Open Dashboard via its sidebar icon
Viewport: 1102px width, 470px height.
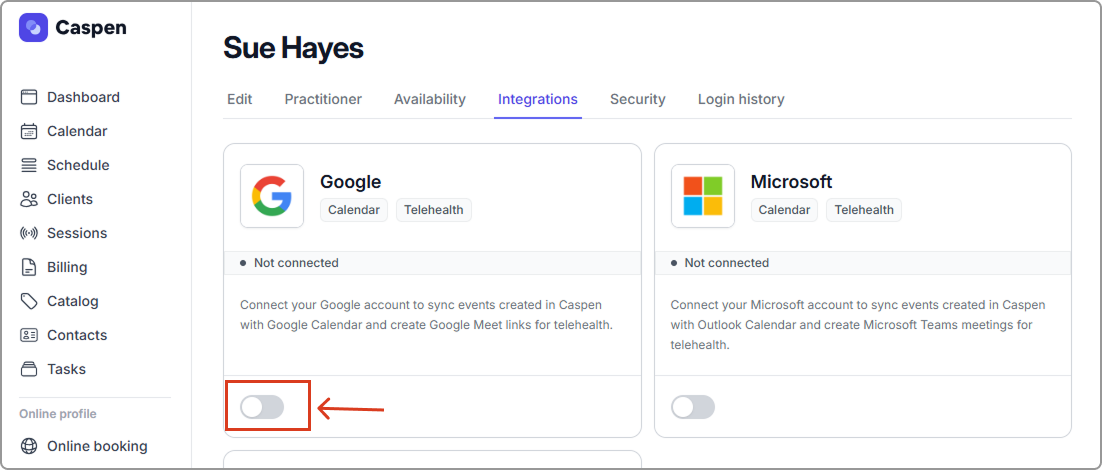pos(29,97)
